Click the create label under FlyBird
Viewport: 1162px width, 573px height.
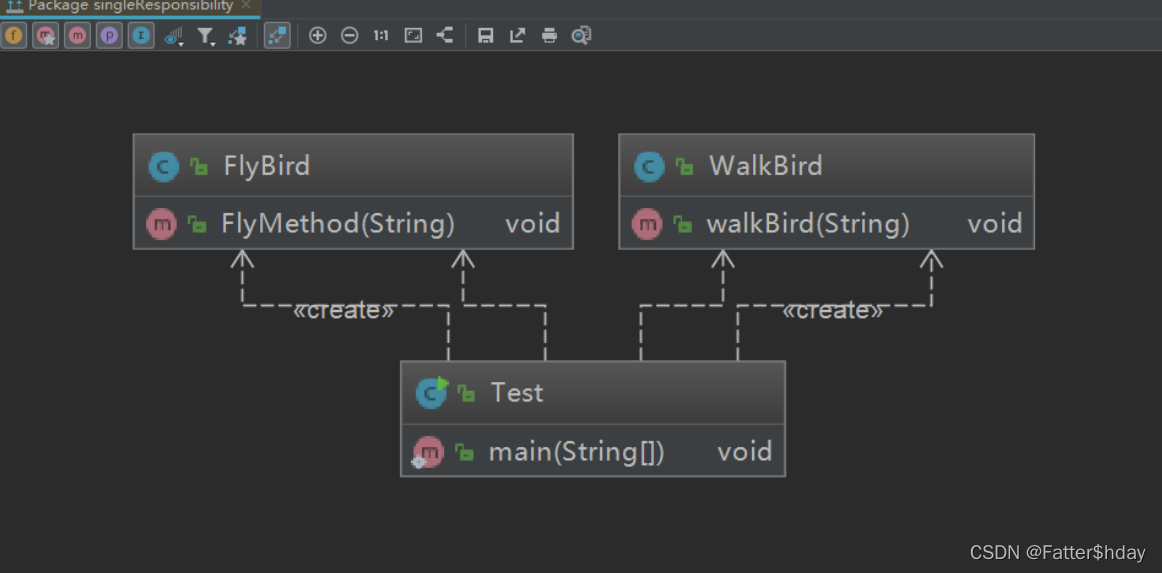tap(344, 311)
